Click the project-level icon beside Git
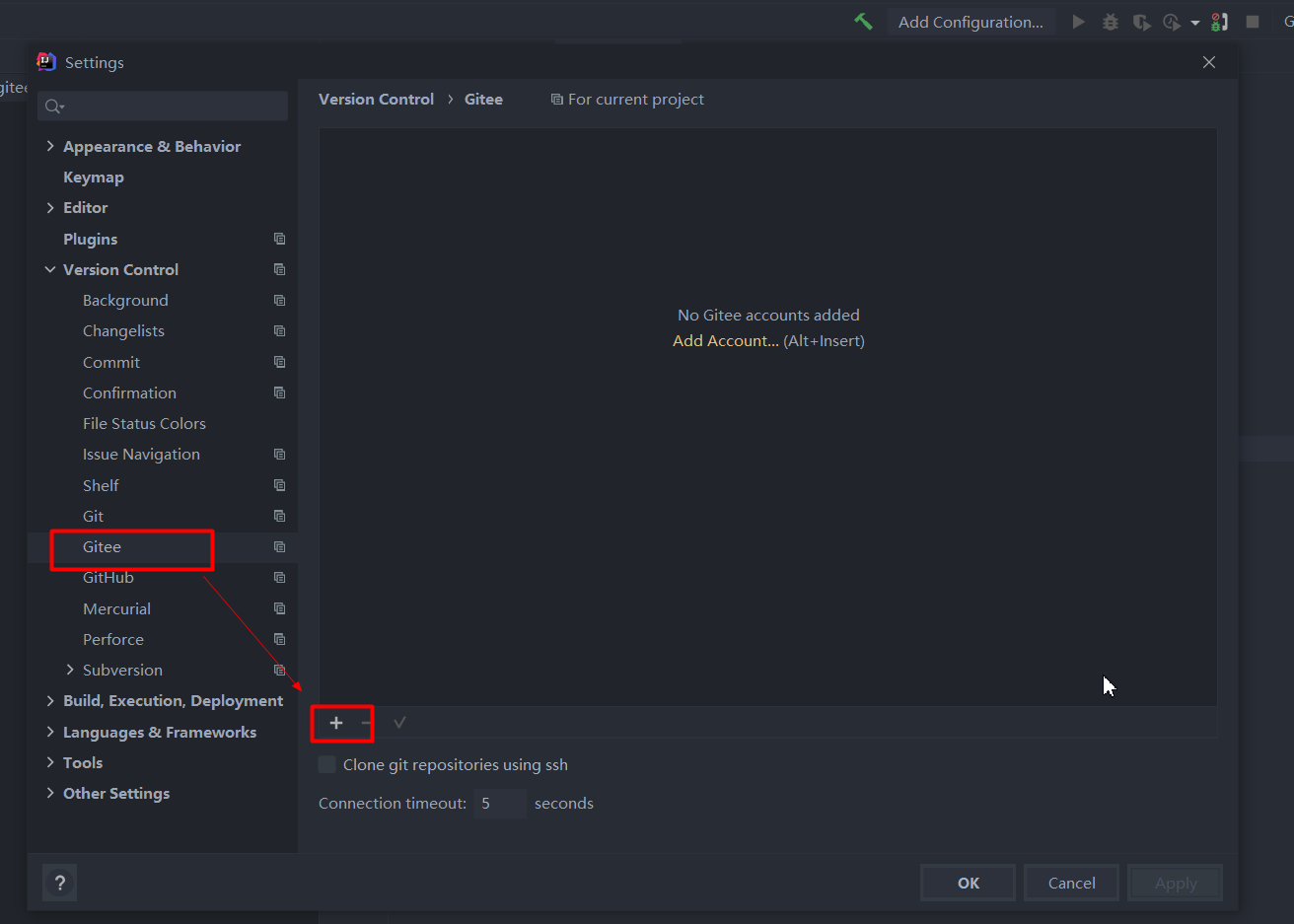 pos(279,516)
